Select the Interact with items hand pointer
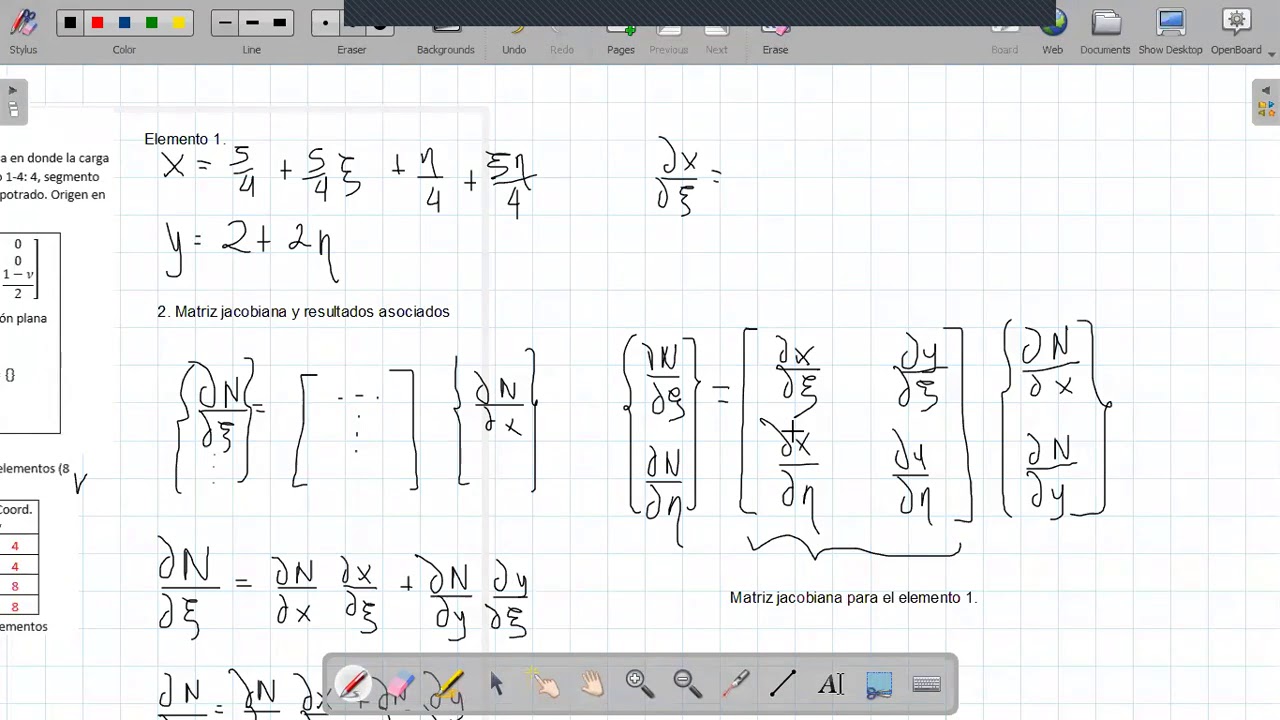This screenshot has width=1280, height=720. tap(544, 684)
